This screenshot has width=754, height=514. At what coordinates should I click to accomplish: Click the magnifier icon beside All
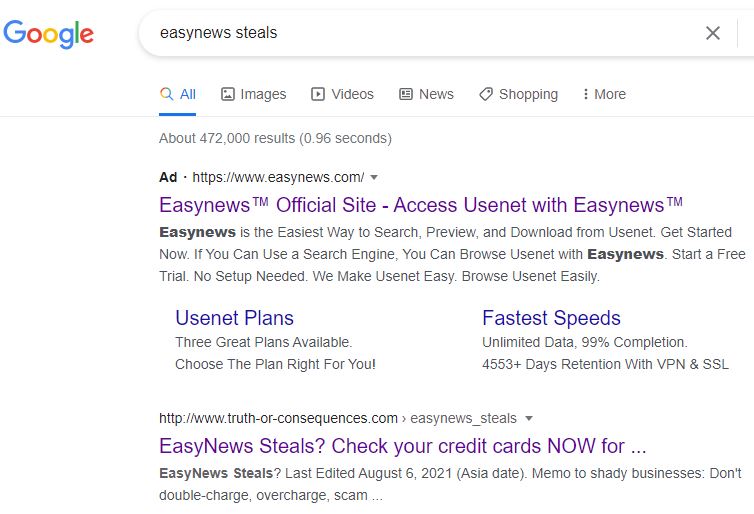(x=166, y=93)
